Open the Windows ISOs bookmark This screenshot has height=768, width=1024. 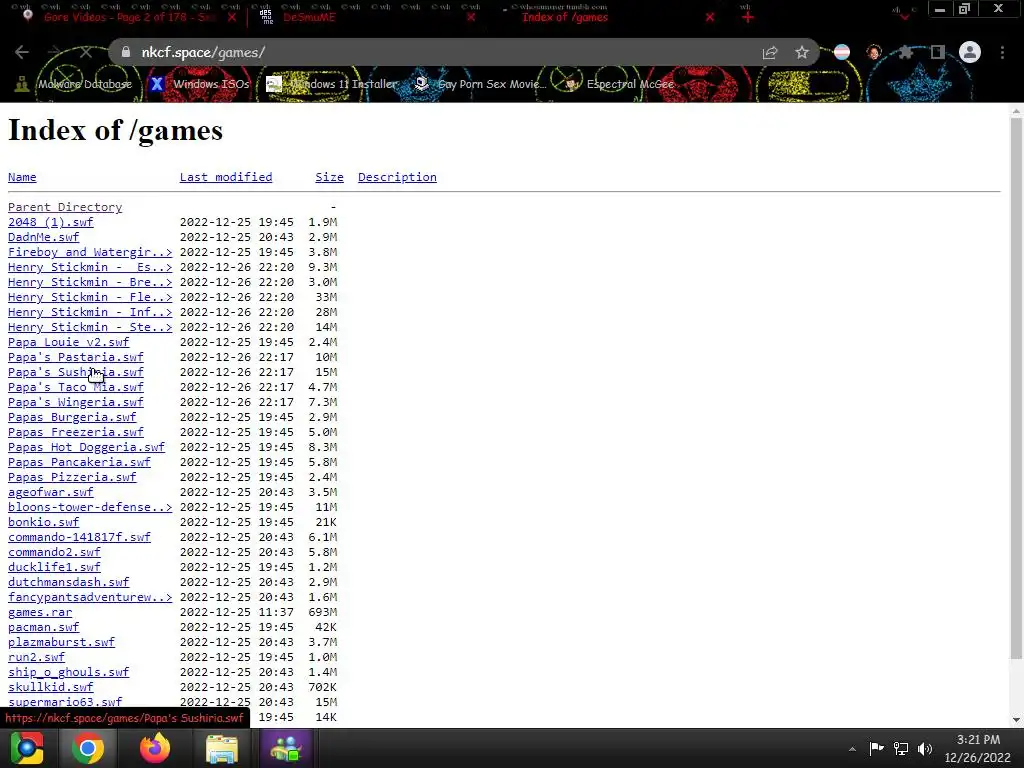point(199,84)
